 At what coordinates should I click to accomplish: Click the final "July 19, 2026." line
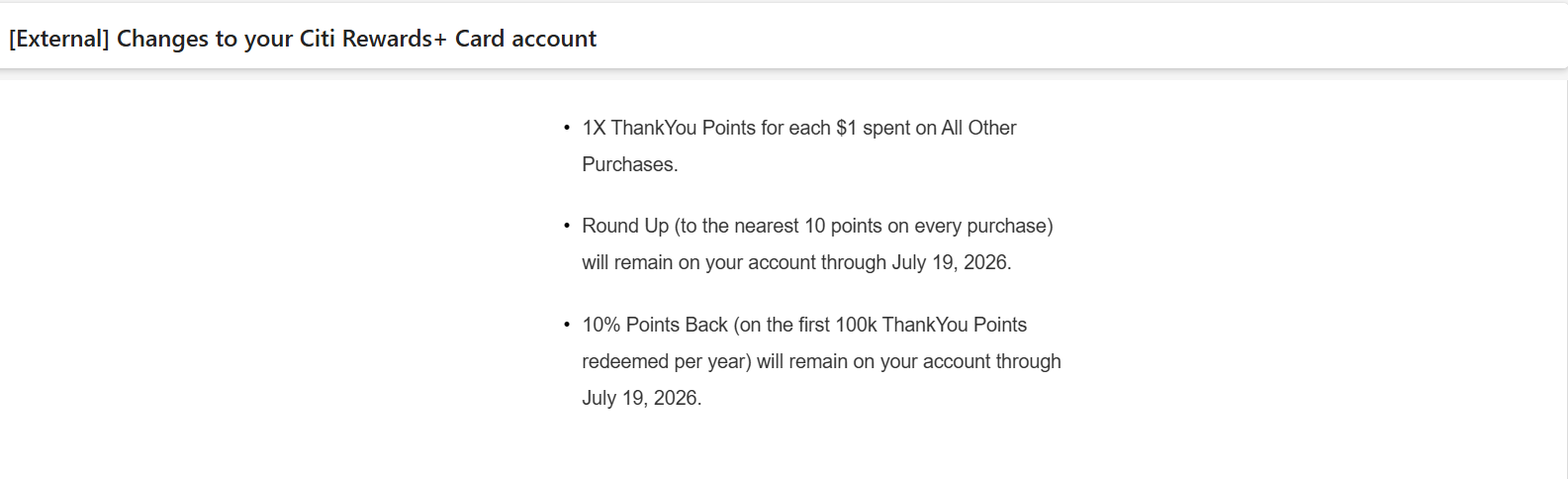coord(642,398)
